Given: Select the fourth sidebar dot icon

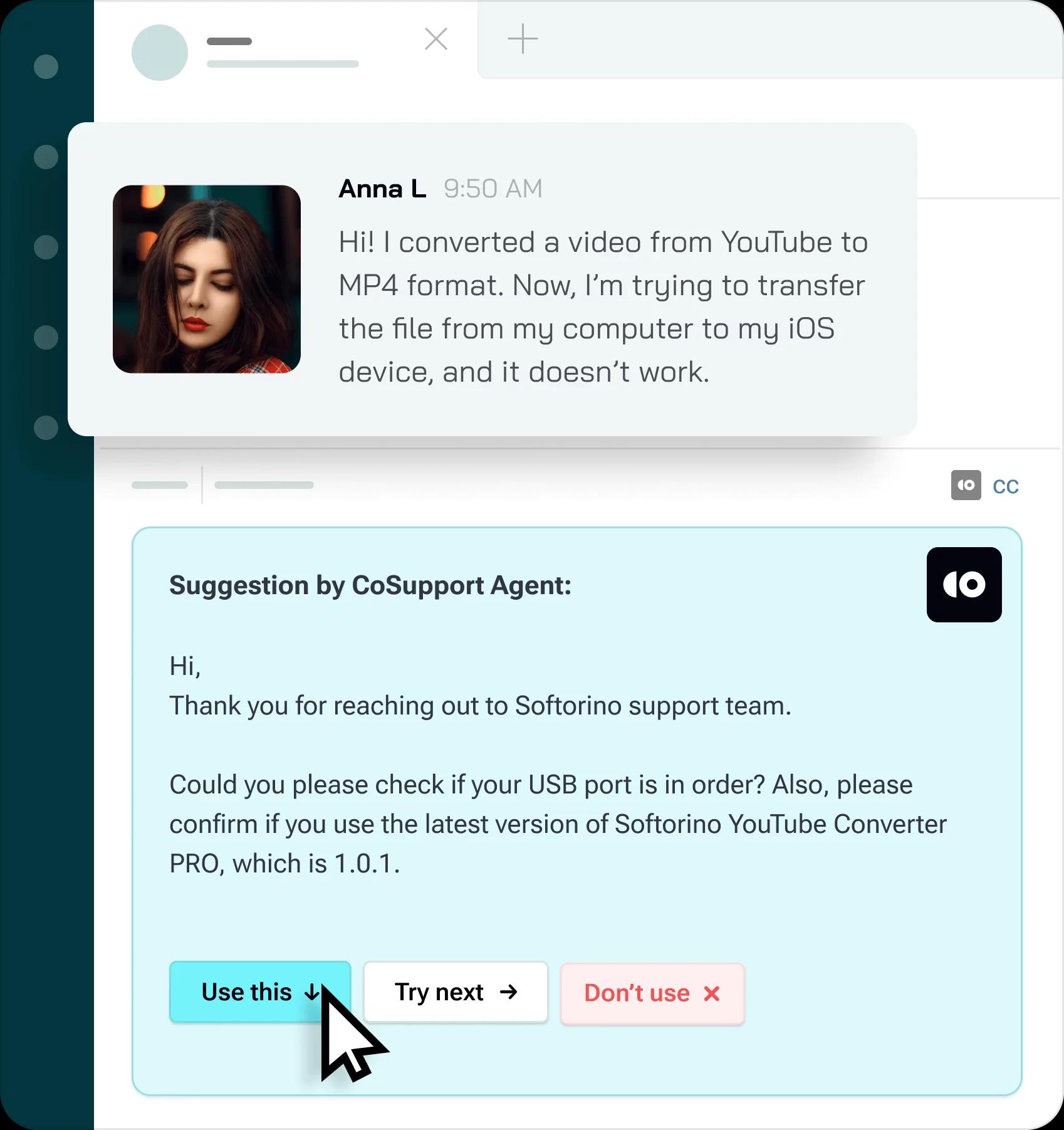Looking at the screenshot, I should 46,337.
